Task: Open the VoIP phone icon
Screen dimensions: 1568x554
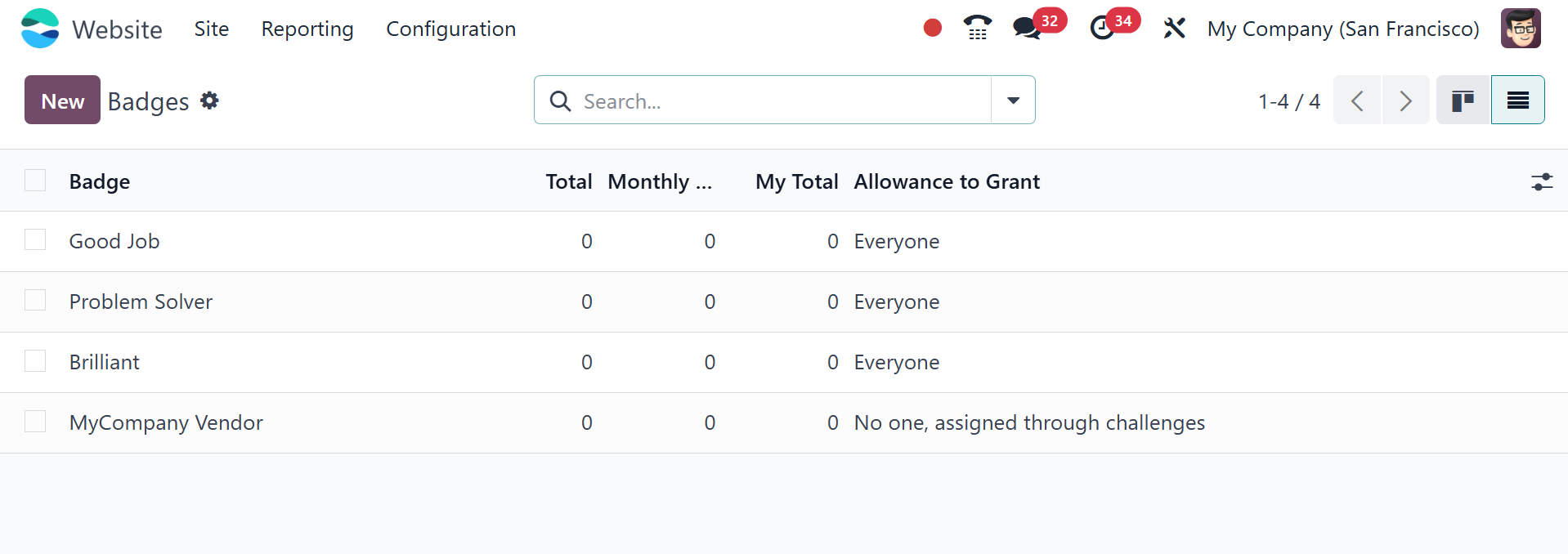Action: 977,29
